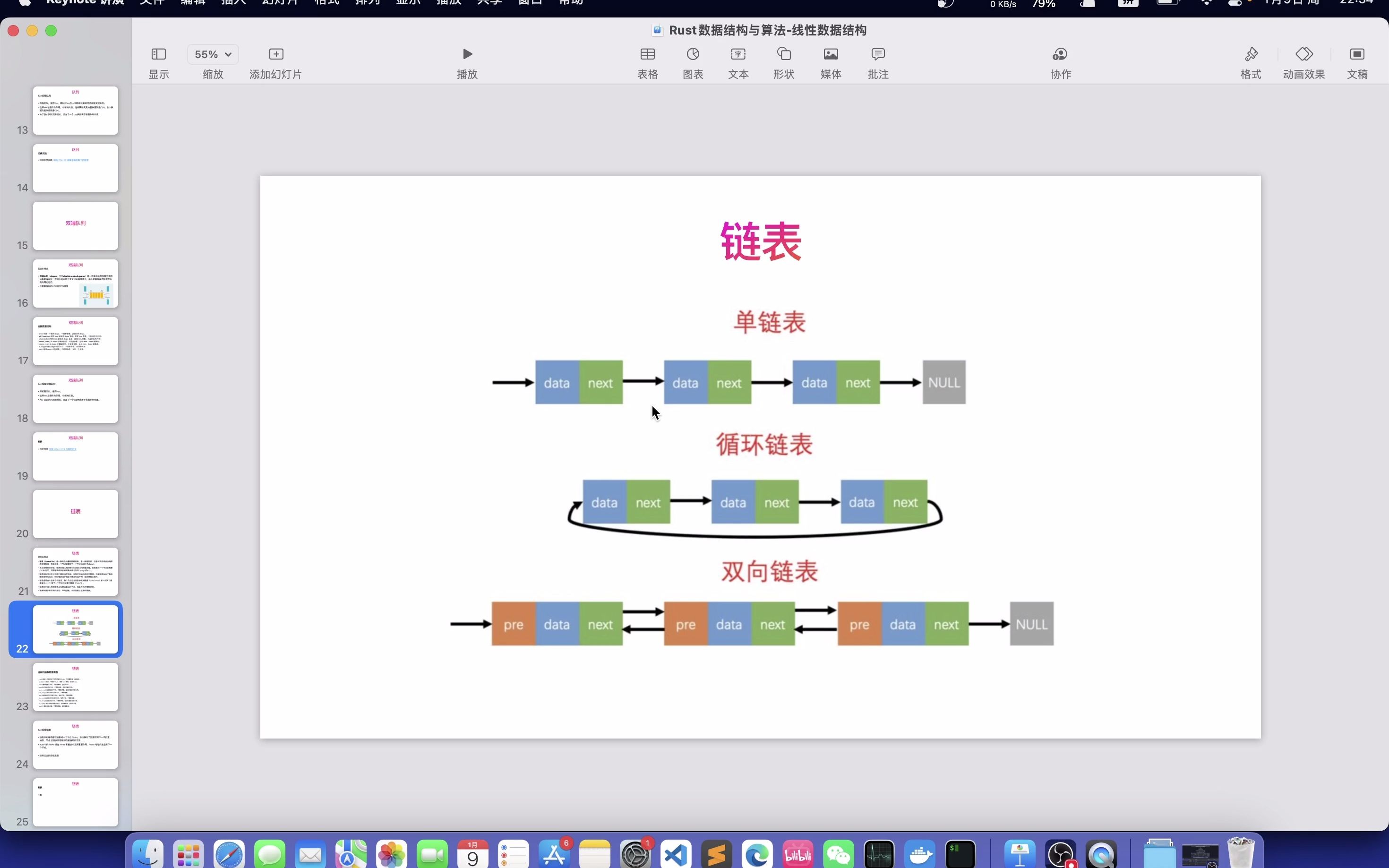
Task: Open the 添加幻灯片 new slide menu
Action: [276, 54]
